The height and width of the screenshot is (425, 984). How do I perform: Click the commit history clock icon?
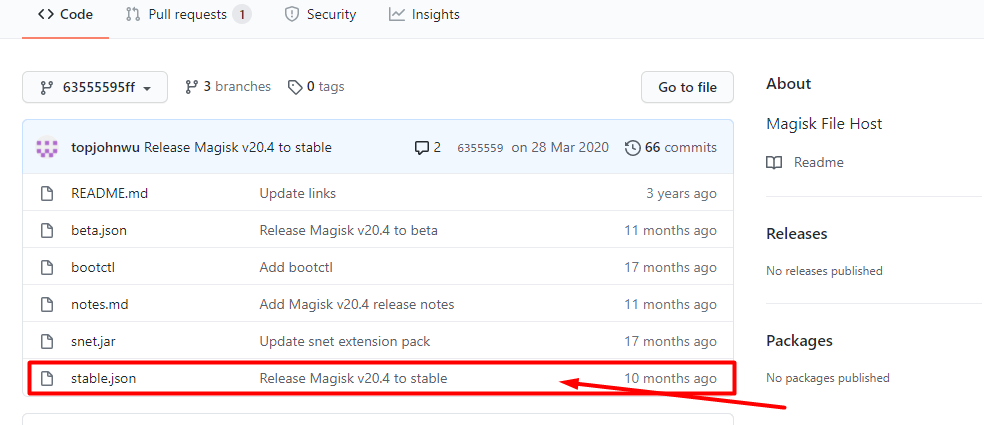[632, 148]
